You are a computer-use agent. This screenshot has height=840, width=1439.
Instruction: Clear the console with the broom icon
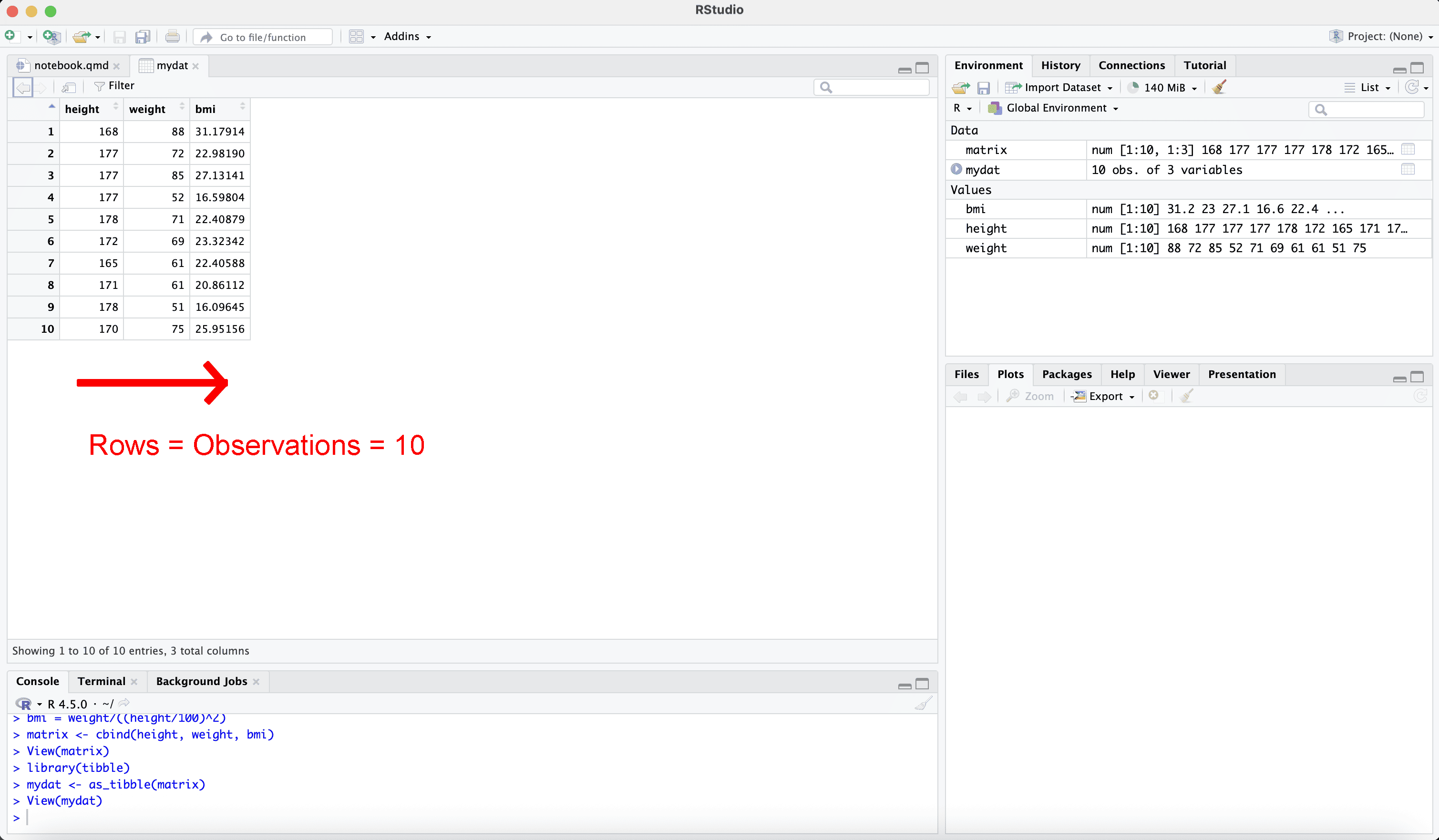point(923,704)
